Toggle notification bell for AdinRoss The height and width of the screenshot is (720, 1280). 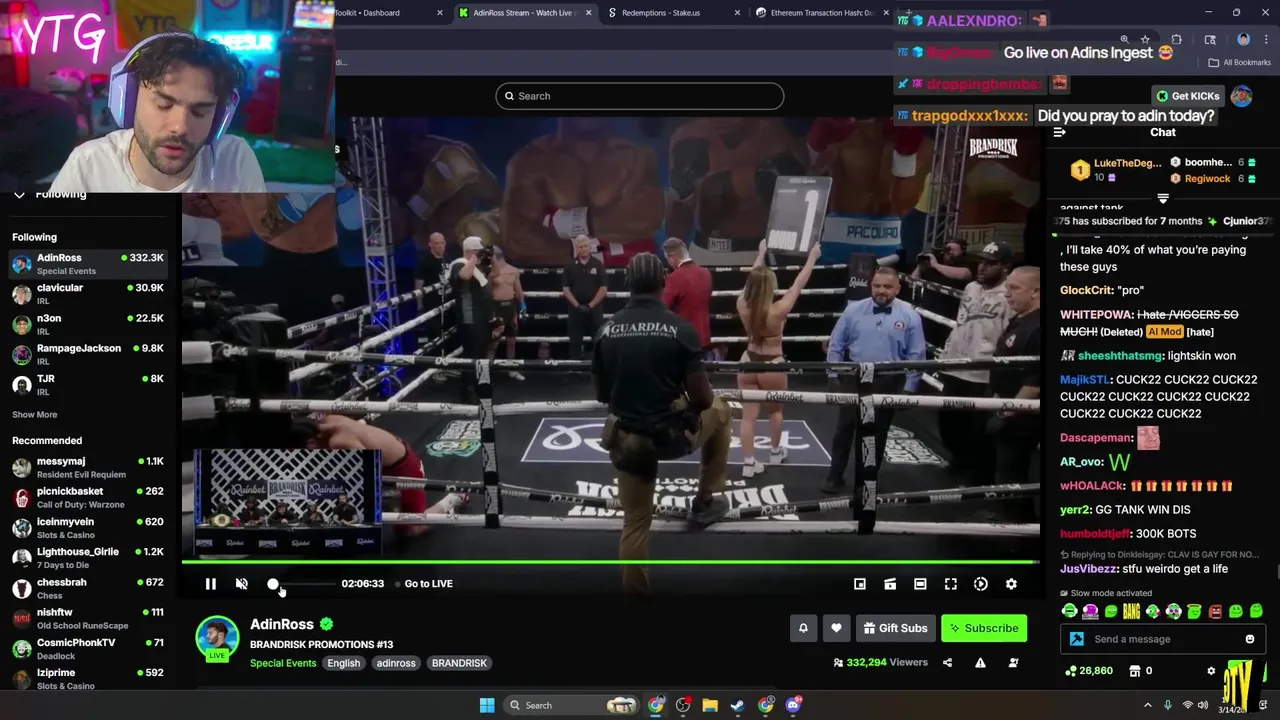tap(803, 628)
